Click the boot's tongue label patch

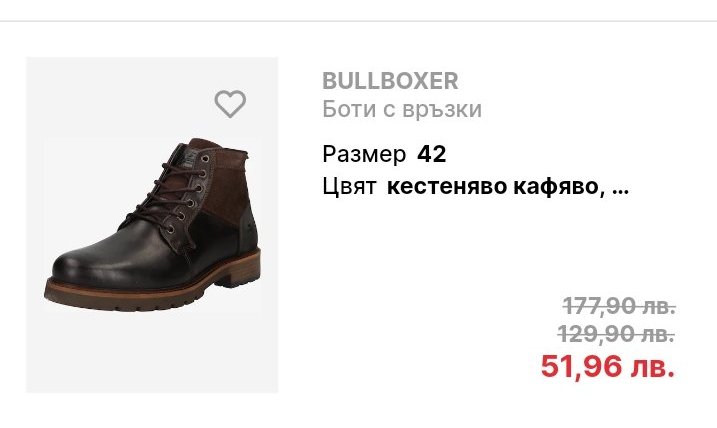[189, 156]
